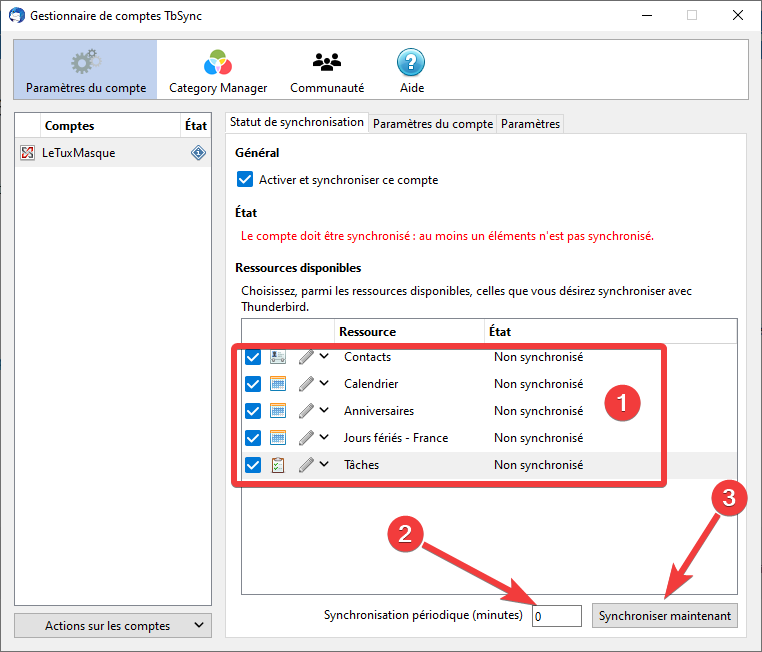Click the Thunderbird icon in the title bar
This screenshot has height=652, width=762.
point(17,15)
